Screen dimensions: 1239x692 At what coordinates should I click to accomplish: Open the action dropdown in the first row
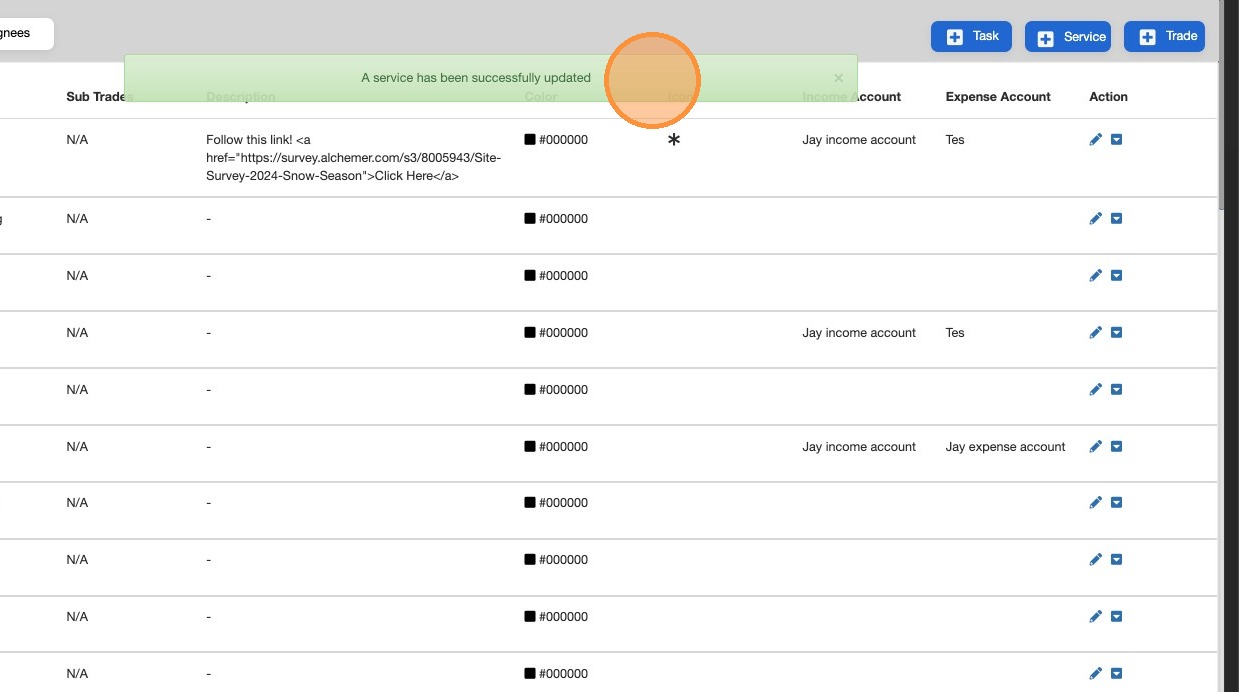coord(1117,140)
